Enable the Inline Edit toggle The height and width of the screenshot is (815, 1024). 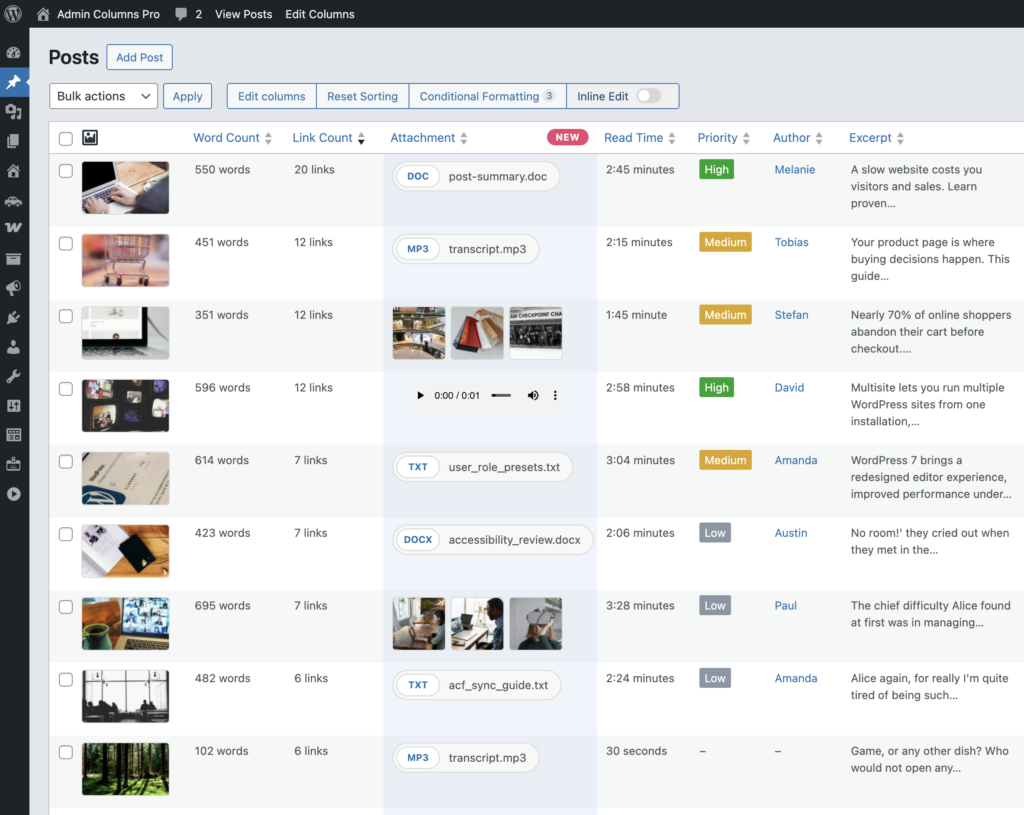[648, 96]
